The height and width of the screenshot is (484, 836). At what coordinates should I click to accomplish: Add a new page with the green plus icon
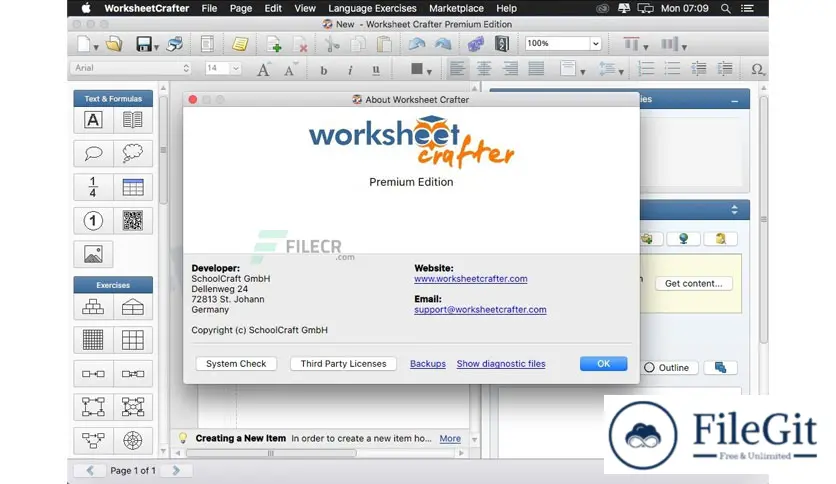click(x=274, y=44)
